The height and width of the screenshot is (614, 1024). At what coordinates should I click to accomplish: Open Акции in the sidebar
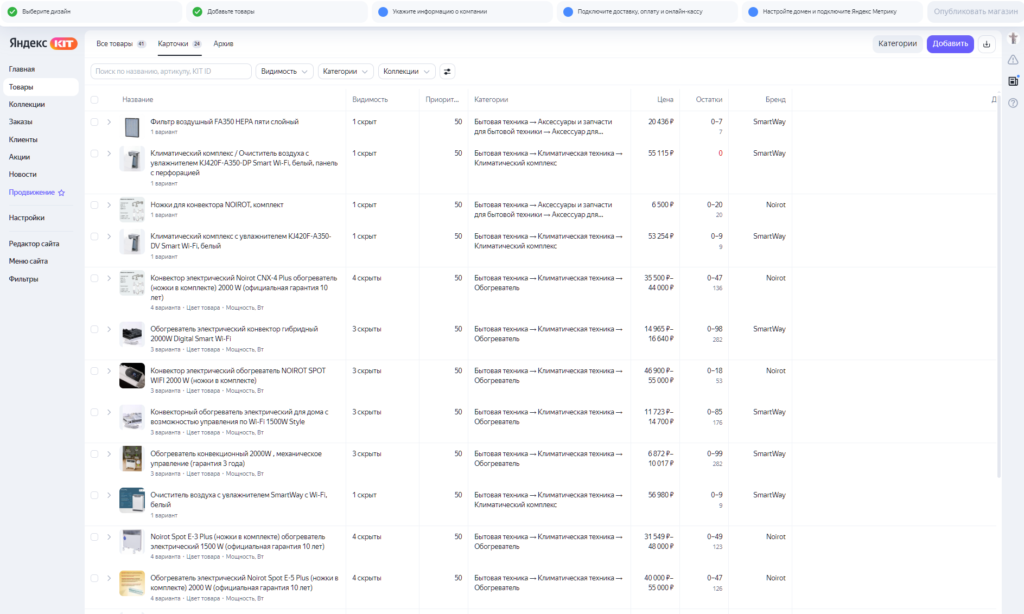19,157
